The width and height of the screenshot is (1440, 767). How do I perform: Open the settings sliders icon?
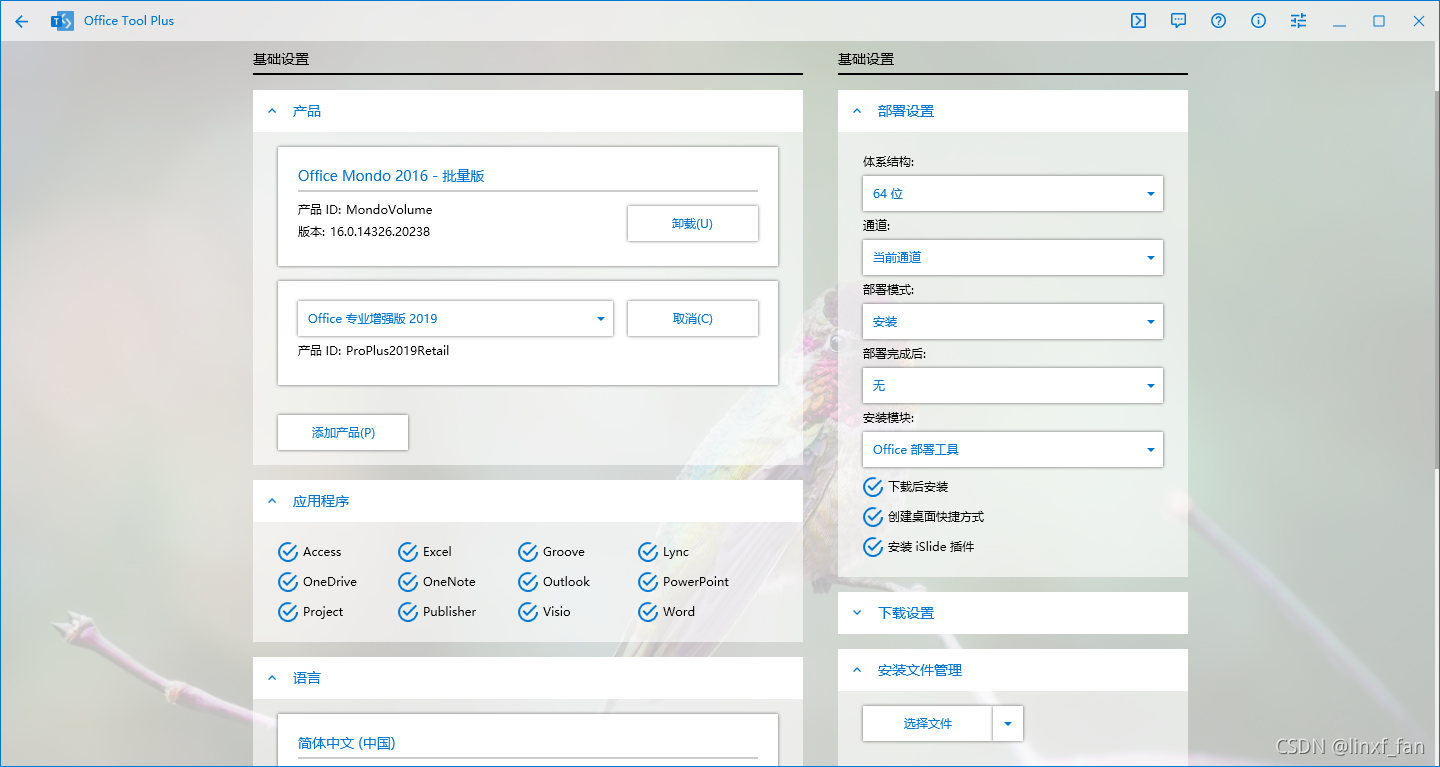tap(1298, 20)
